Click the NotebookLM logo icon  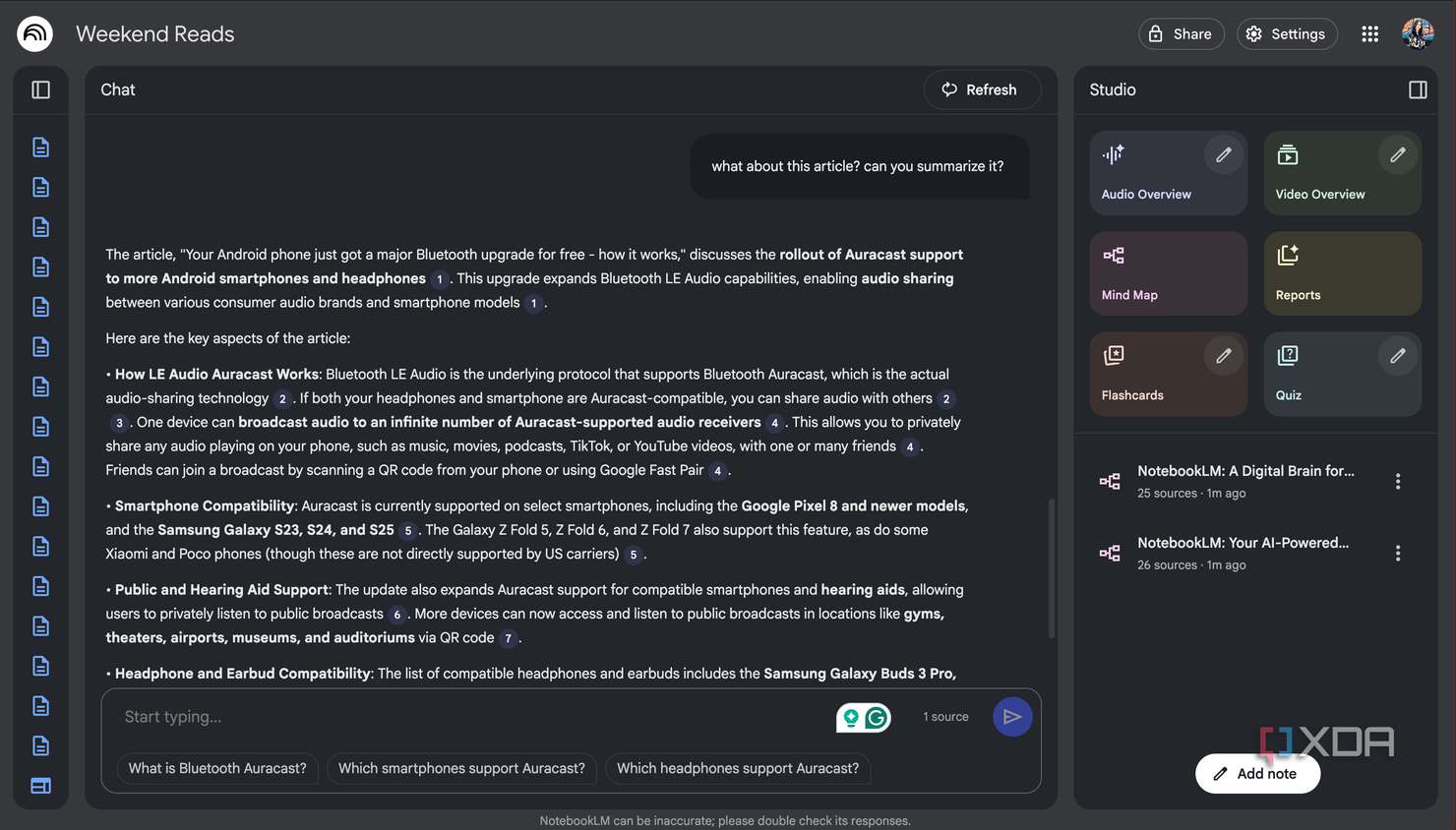point(34,33)
